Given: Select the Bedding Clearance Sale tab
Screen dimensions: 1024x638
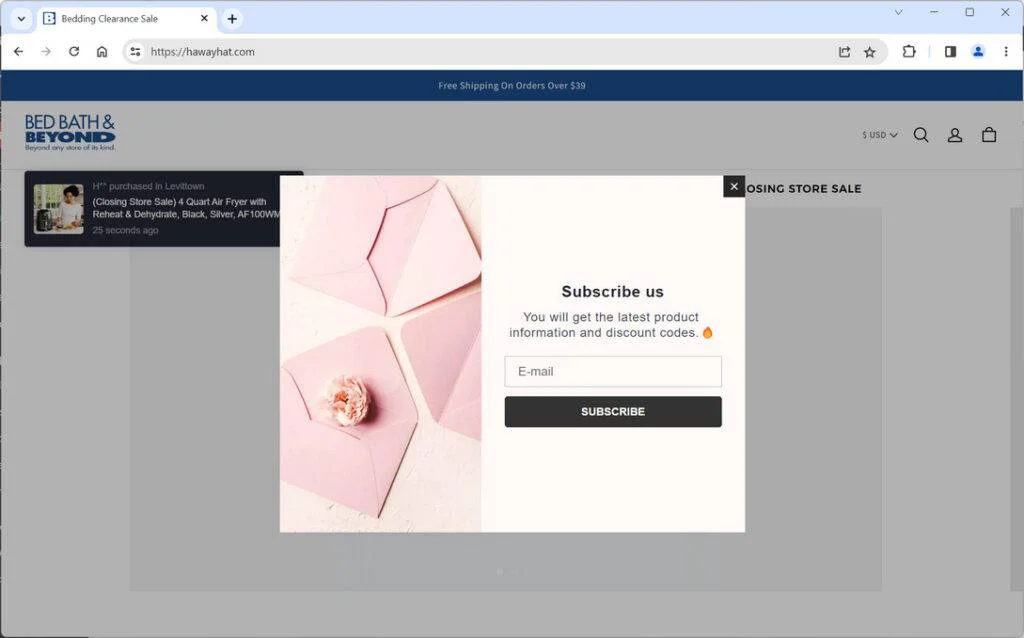Looking at the screenshot, I should point(126,18).
